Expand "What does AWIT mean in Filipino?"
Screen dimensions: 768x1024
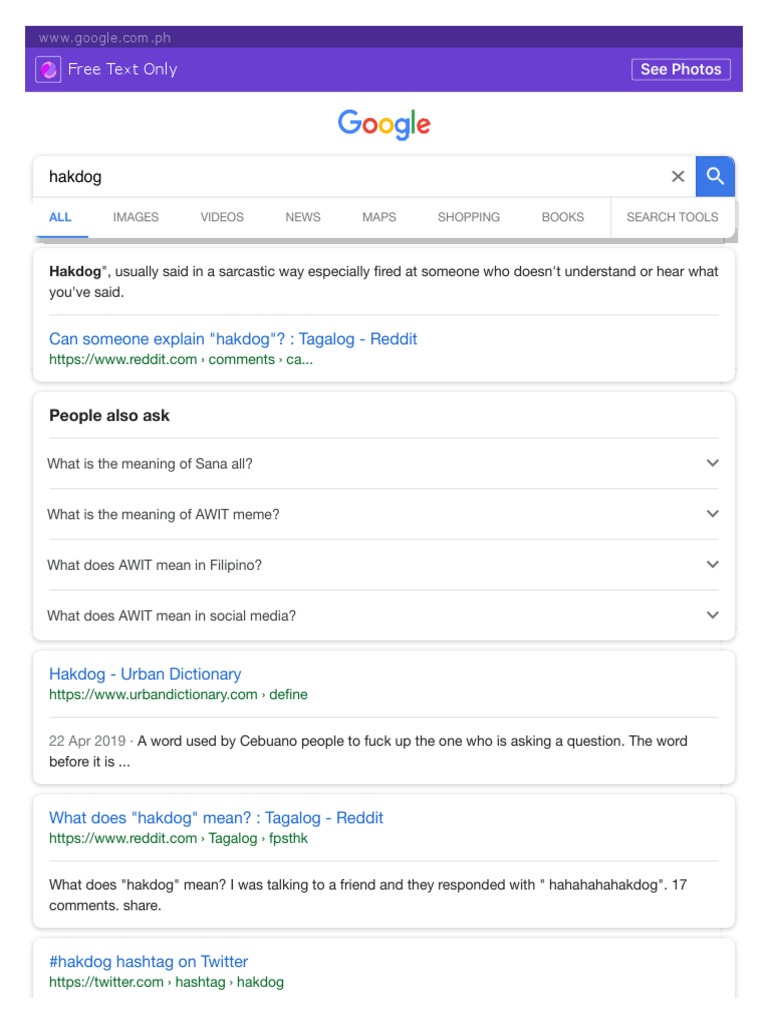coord(712,565)
